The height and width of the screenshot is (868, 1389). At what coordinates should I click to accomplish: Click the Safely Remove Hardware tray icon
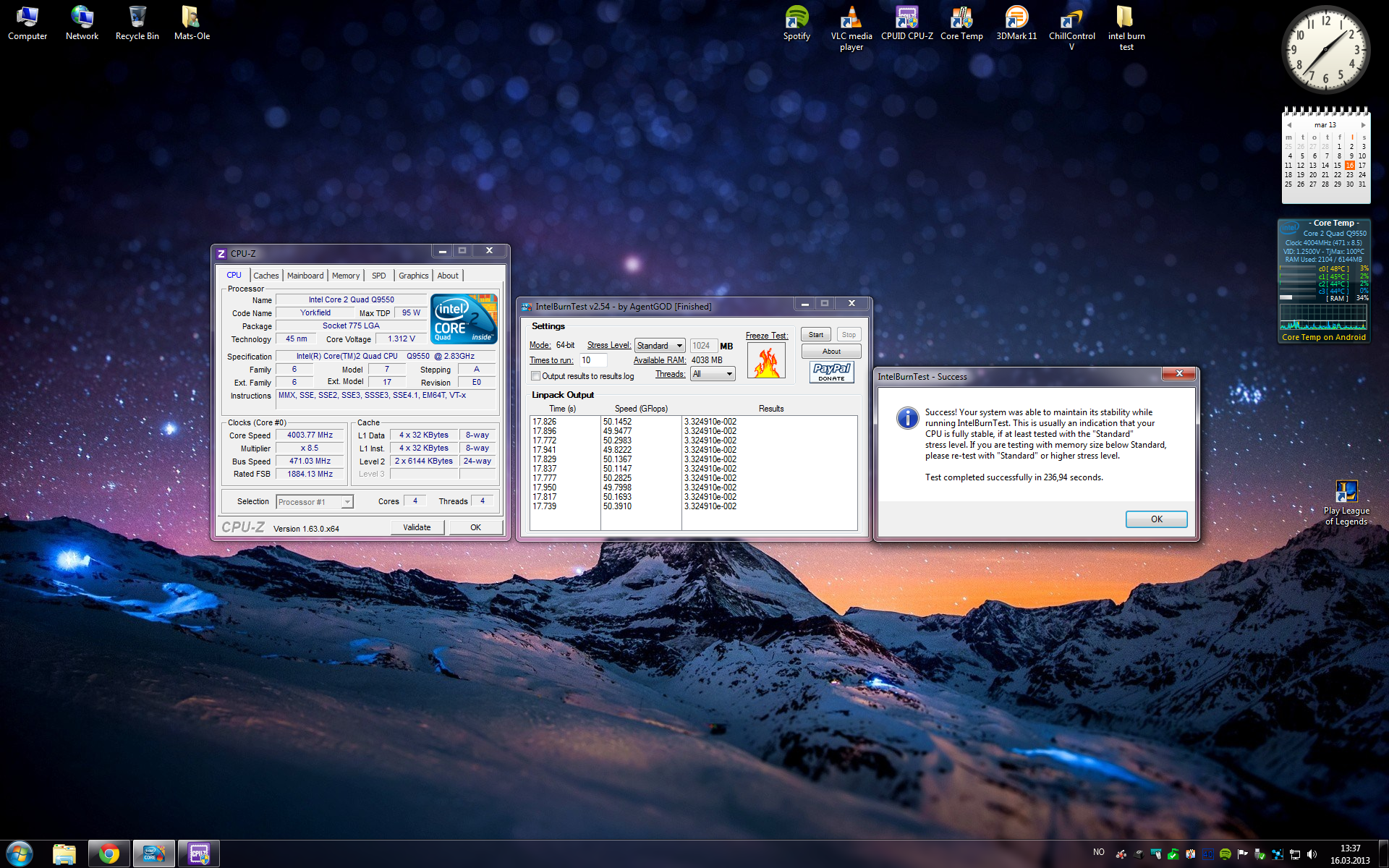pos(1260,854)
